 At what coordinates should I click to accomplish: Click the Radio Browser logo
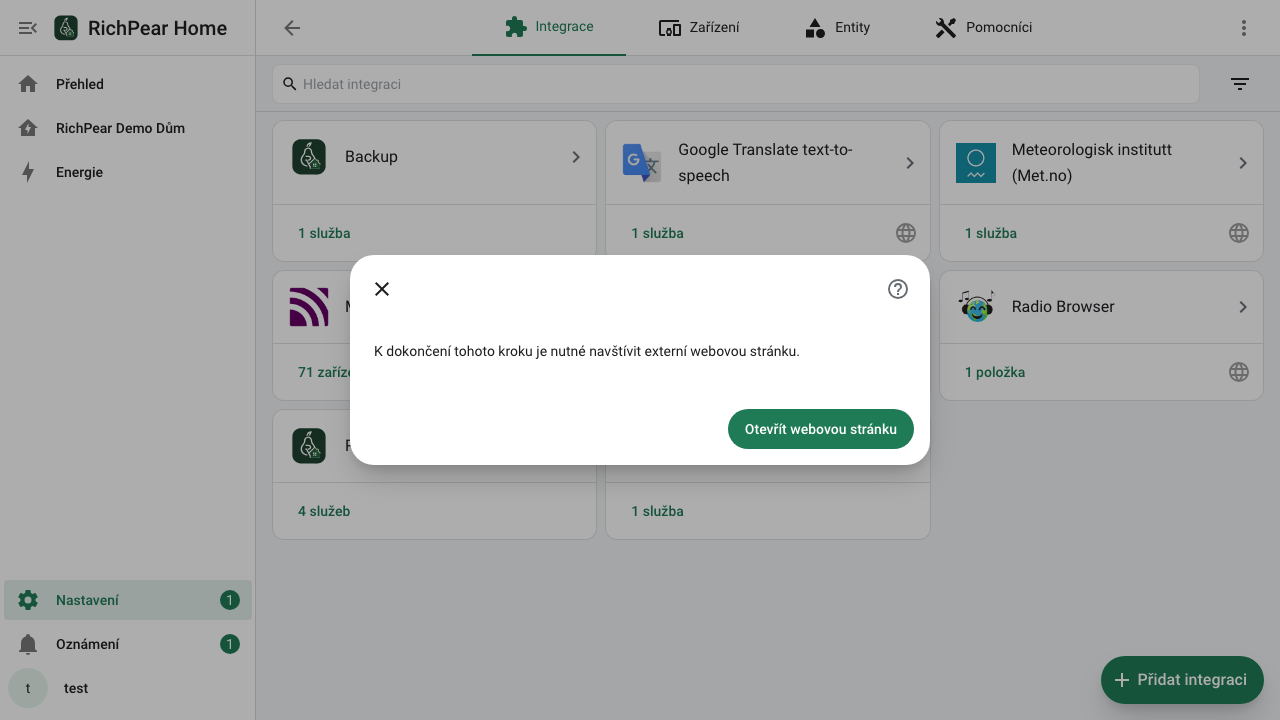click(x=976, y=306)
